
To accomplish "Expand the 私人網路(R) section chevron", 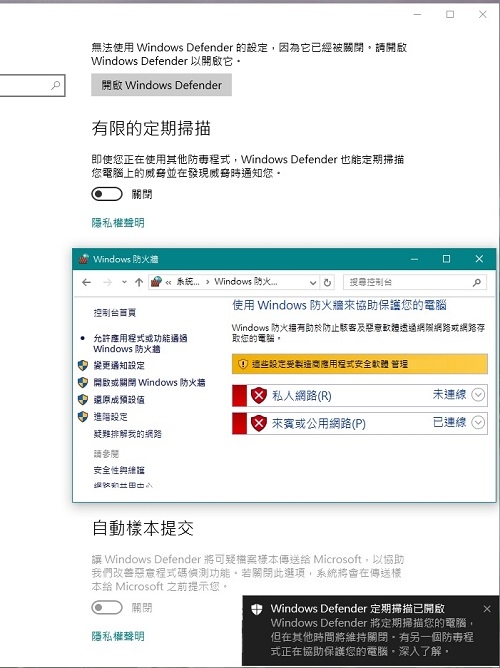I will tap(478, 395).
